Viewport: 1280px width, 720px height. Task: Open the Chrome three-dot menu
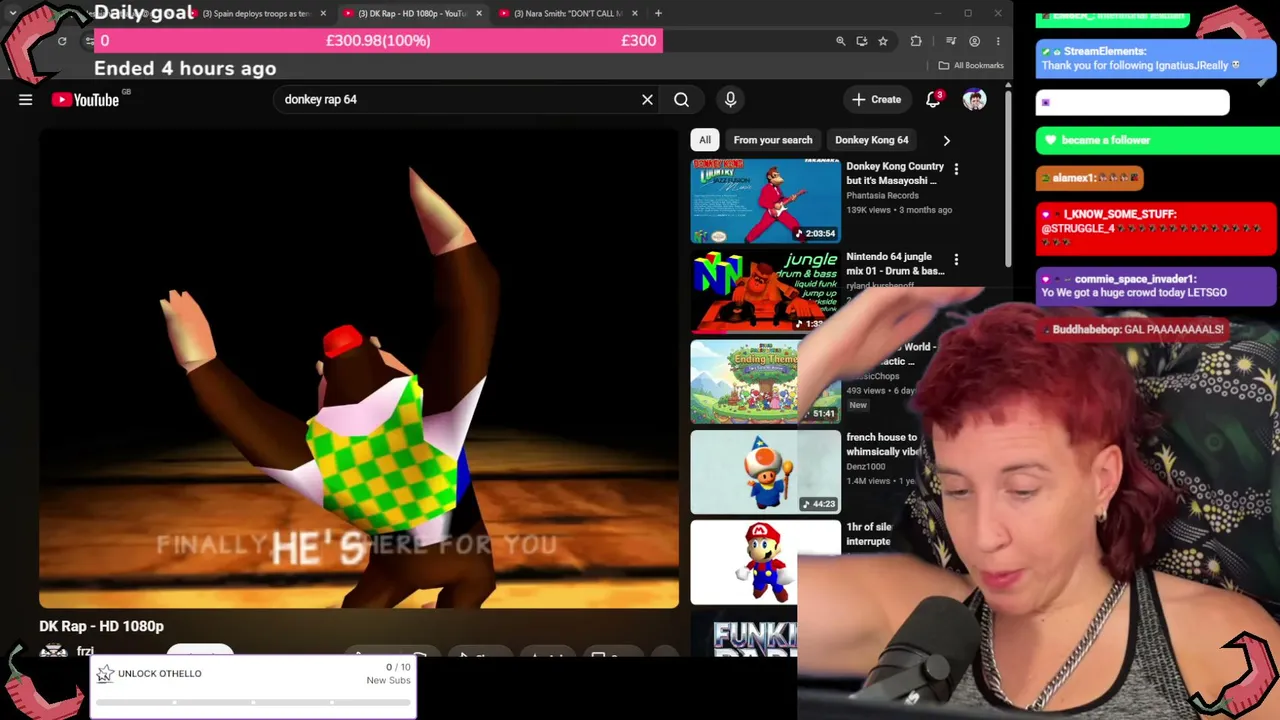(998, 41)
